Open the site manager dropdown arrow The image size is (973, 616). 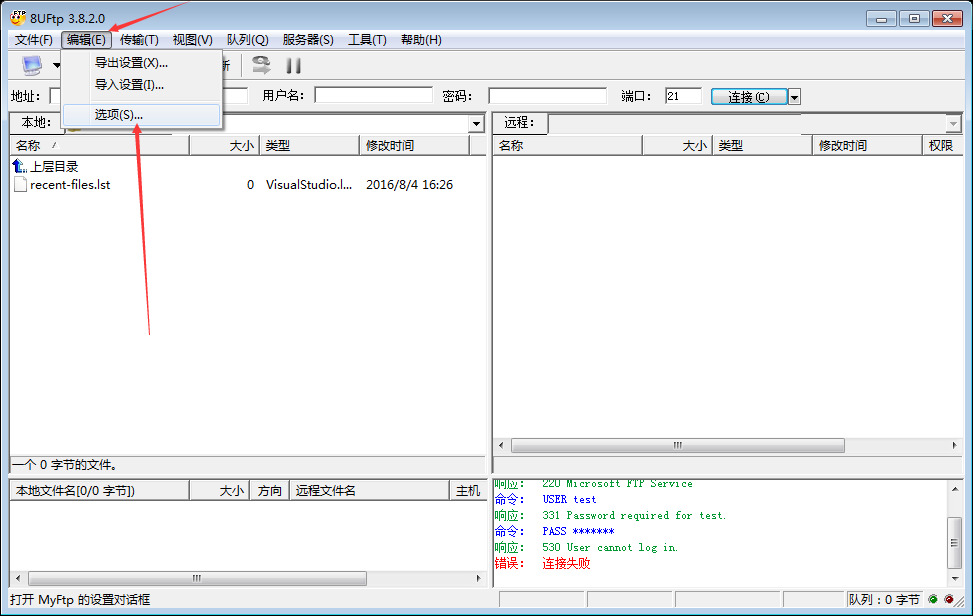[x=57, y=66]
